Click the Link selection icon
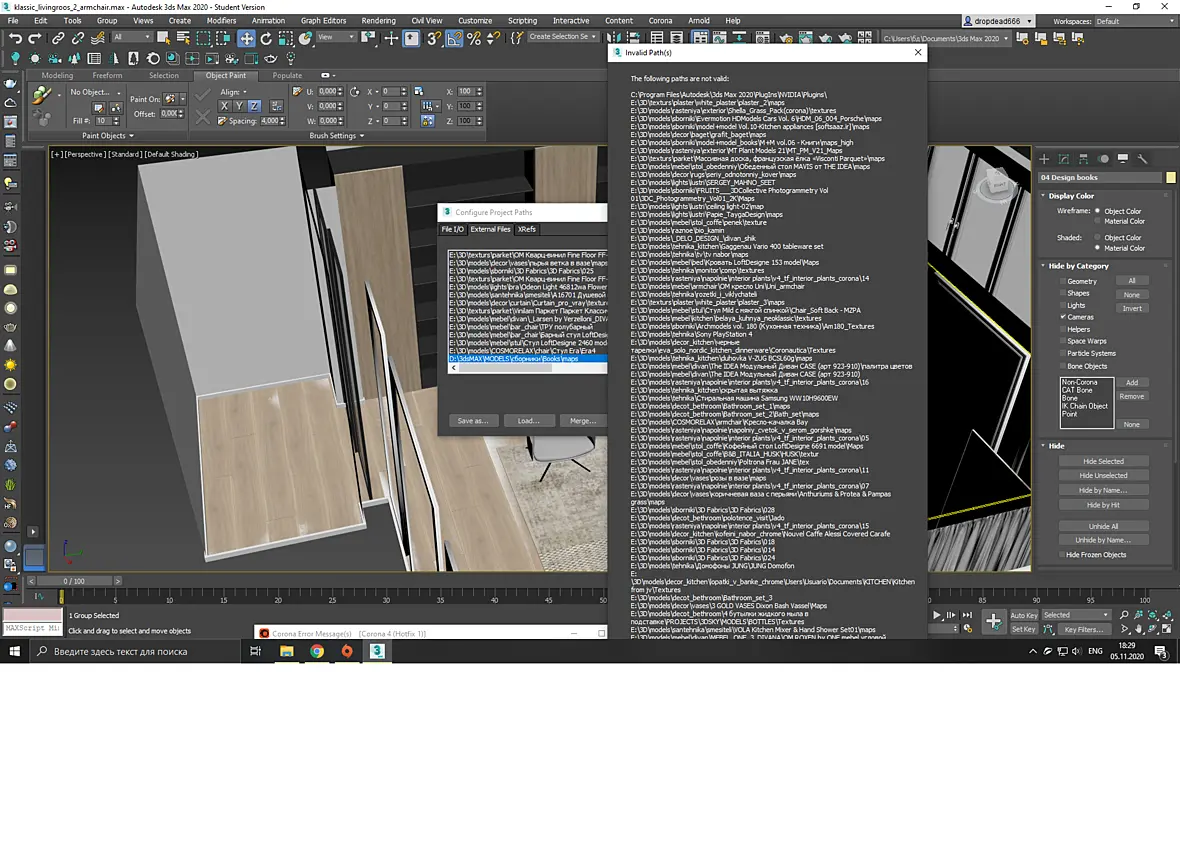The height and width of the screenshot is (841, 1180). point(58,38)
